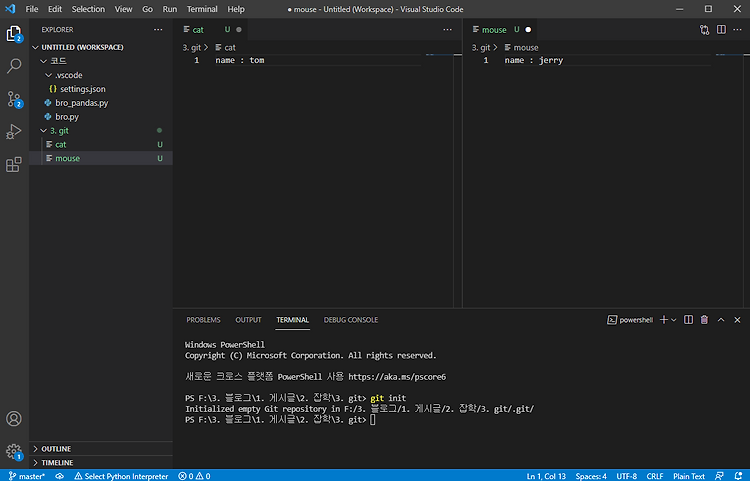
Task: Click the master branch indicator in status bar
Action: (x=27, y=476)
